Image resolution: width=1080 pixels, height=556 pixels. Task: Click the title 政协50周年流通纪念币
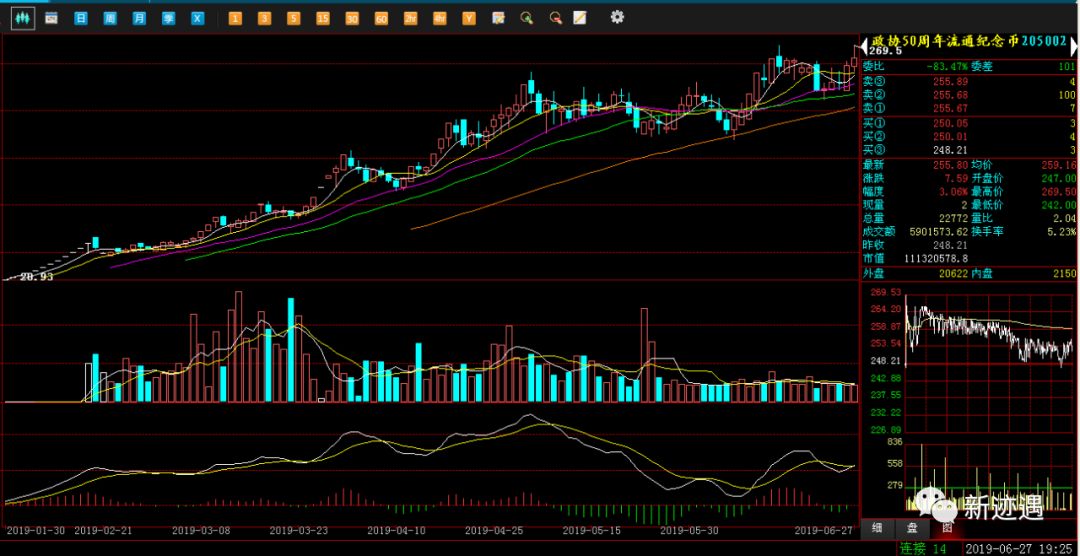click(x=945, y=41)
